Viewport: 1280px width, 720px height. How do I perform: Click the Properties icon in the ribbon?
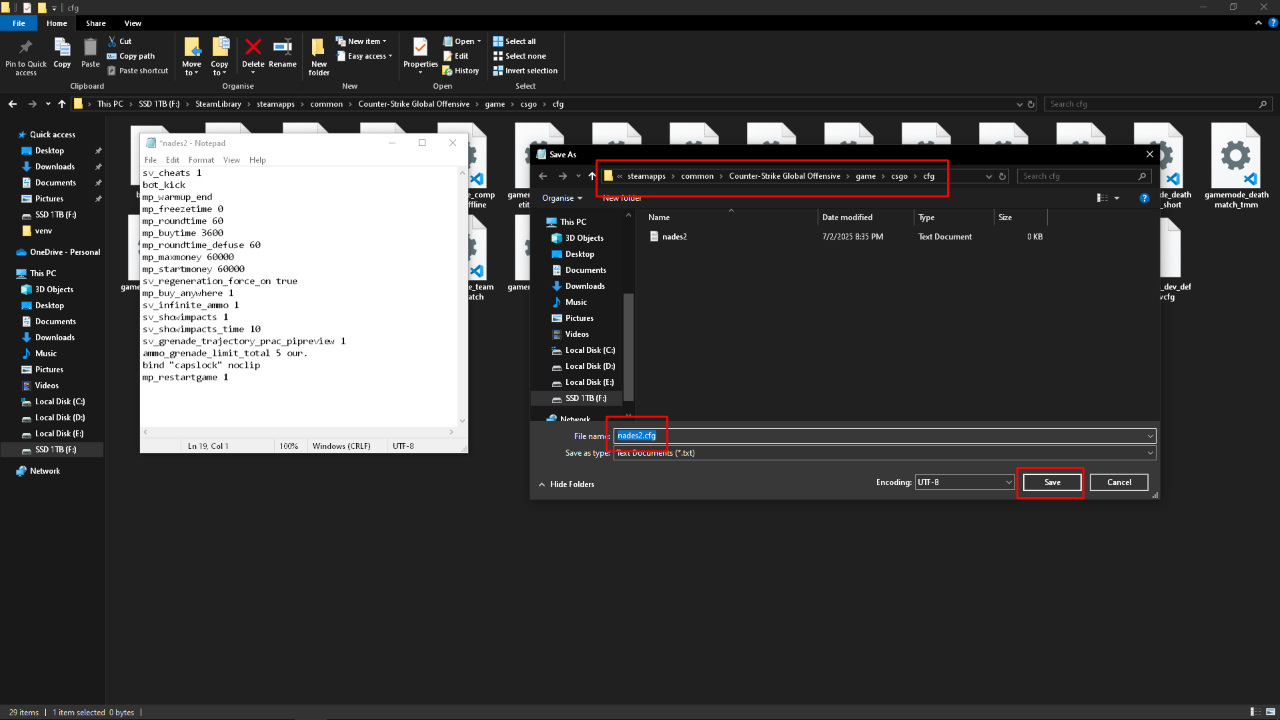(420, 47)
